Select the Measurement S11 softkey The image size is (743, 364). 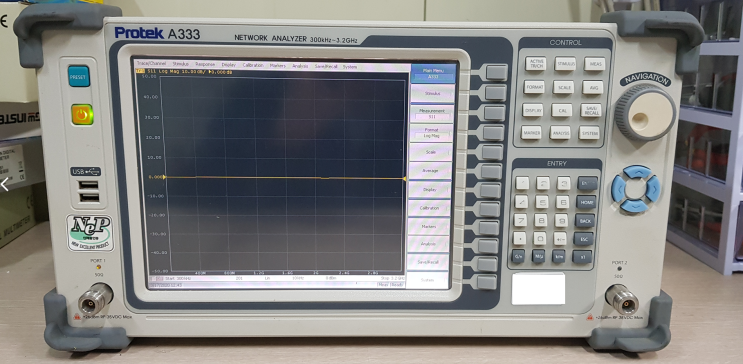point(432,113)
